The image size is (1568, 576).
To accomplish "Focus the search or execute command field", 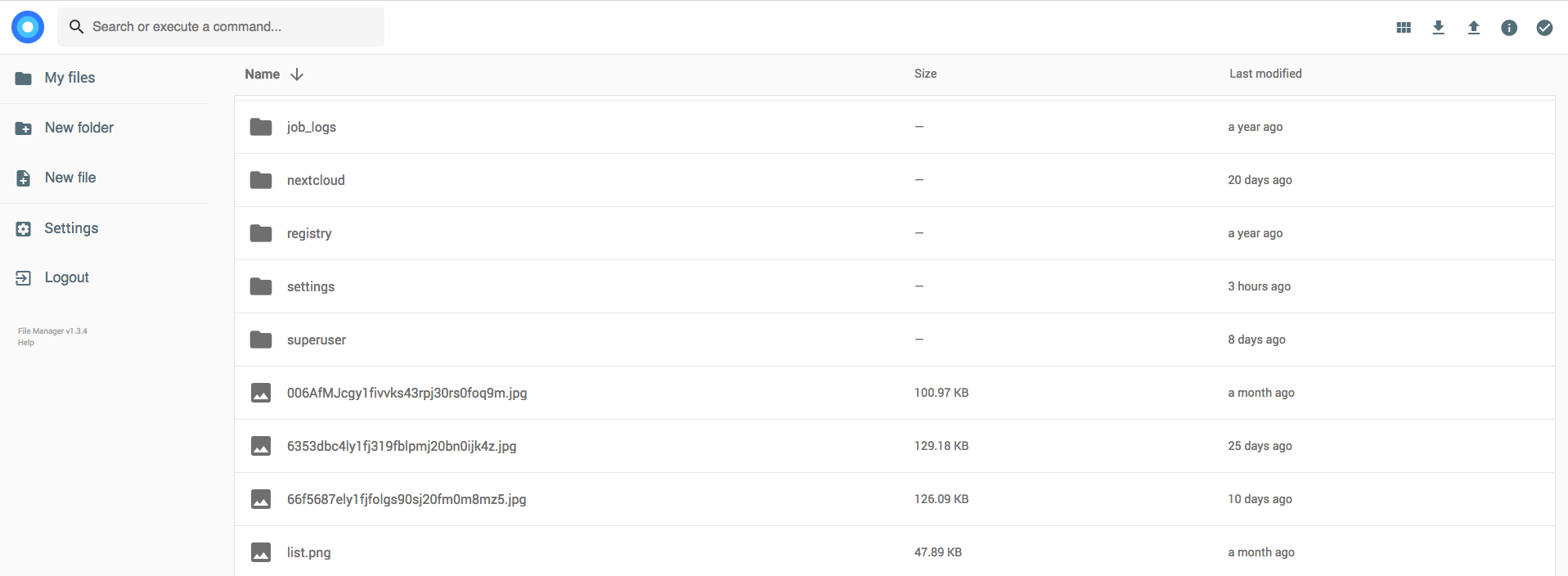I will coord(221,27).
